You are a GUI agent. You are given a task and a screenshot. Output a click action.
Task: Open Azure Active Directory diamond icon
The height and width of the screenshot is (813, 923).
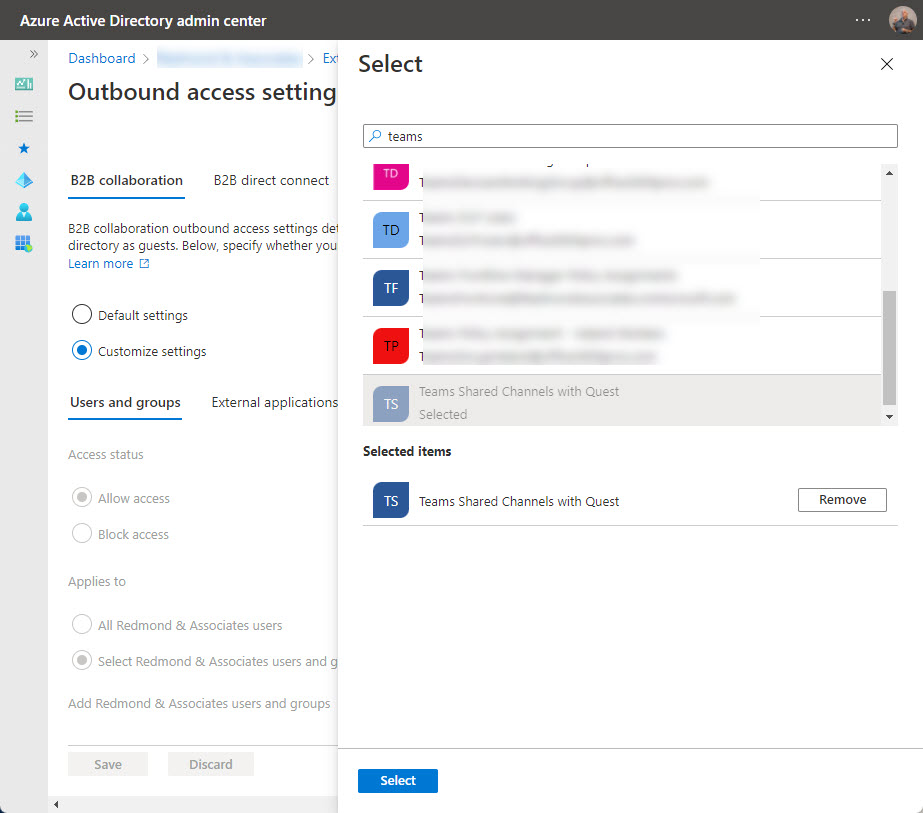(24, 180)
